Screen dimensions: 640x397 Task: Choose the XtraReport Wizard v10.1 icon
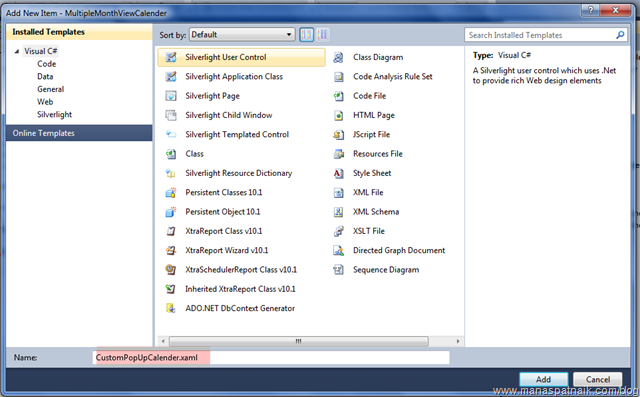(171, 250)
